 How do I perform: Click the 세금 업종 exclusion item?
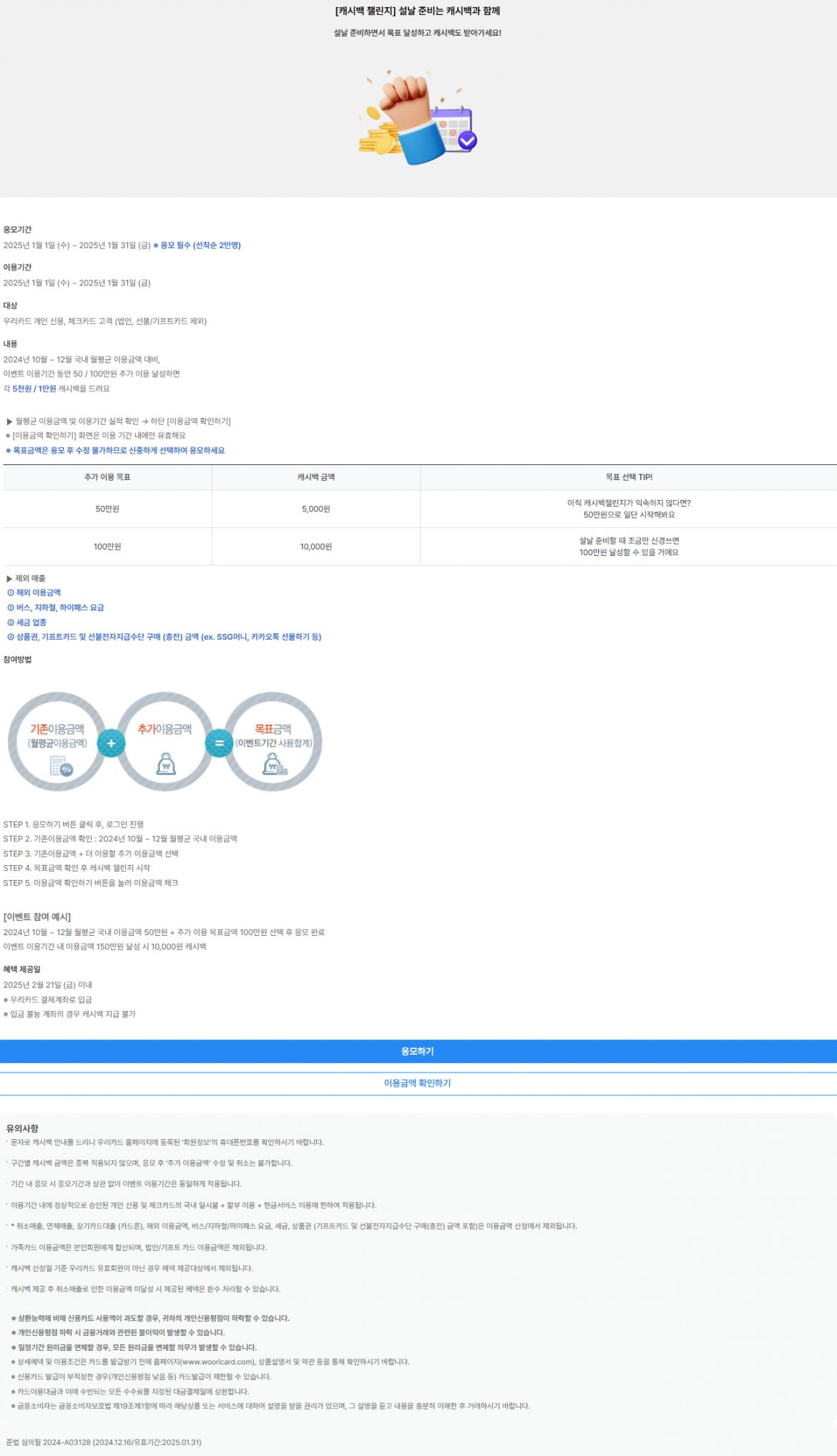[x=26, y=622]
